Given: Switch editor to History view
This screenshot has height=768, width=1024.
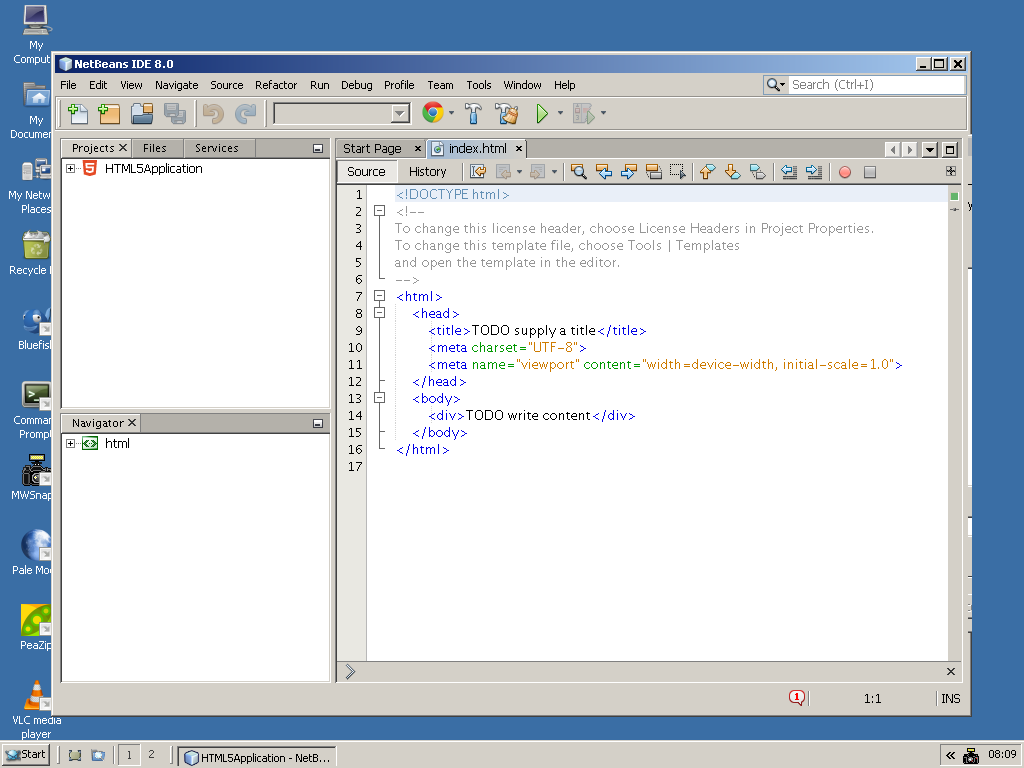Looking at the screenshot, I should pos(427,172).
